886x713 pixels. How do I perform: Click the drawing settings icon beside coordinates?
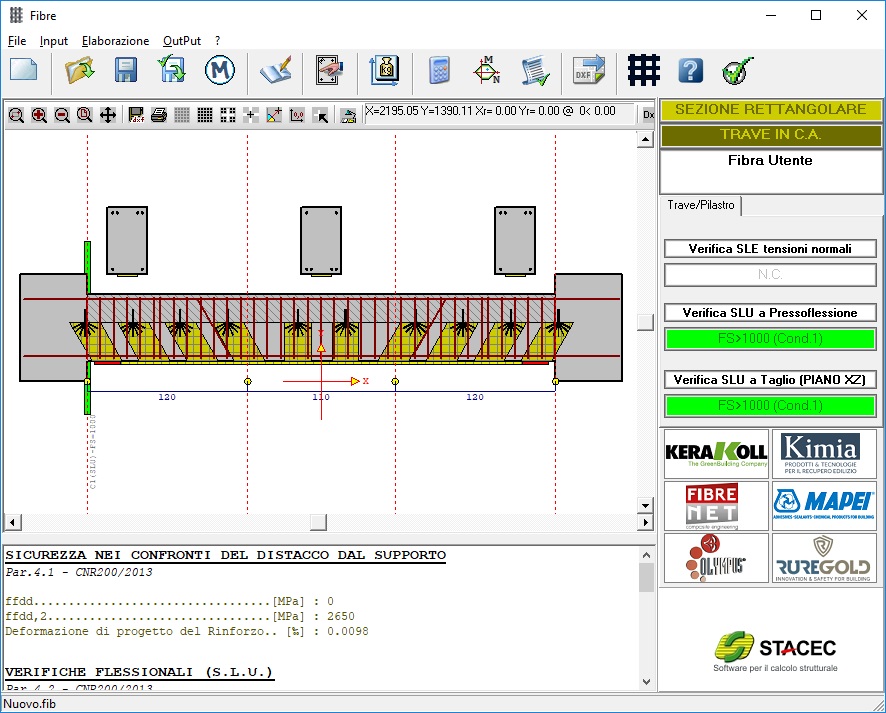pos(348,115)
